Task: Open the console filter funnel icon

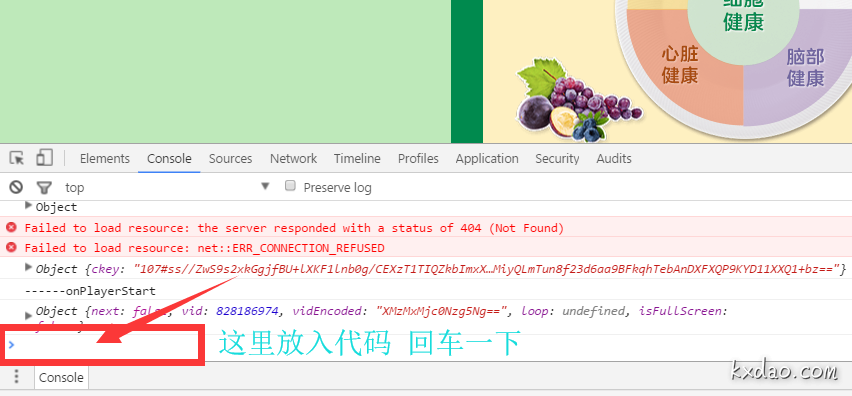Action: pyautogui.click(x=44, y=188)
